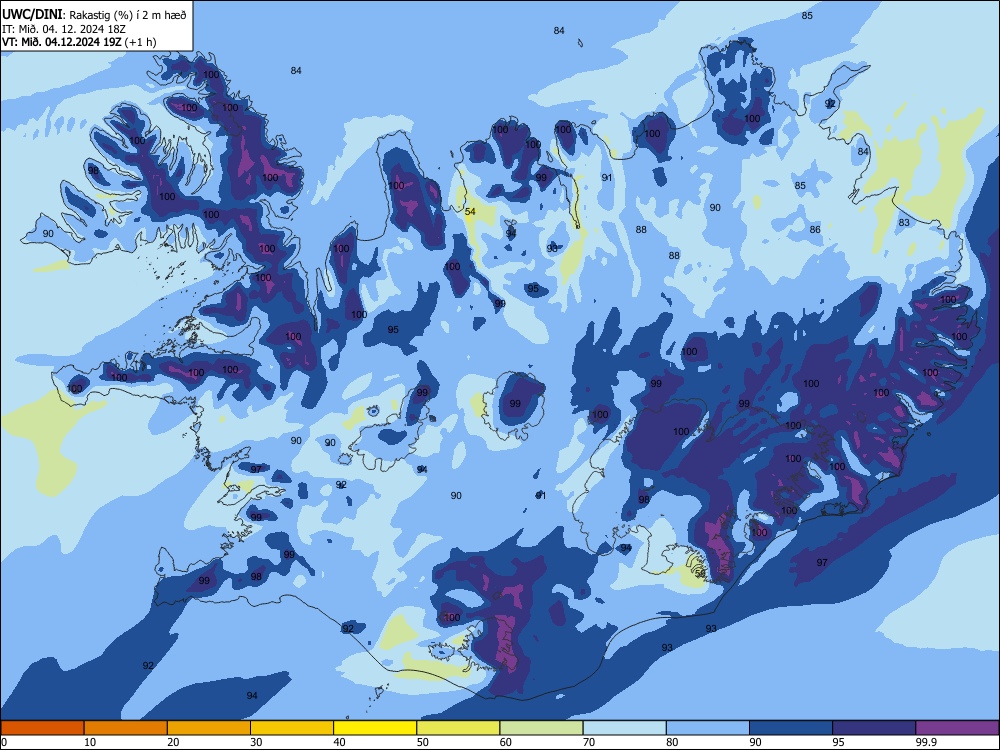
Task: Click the 'VT: Mið. 04.12.2024 19Z' valid time
Action: 61,42
